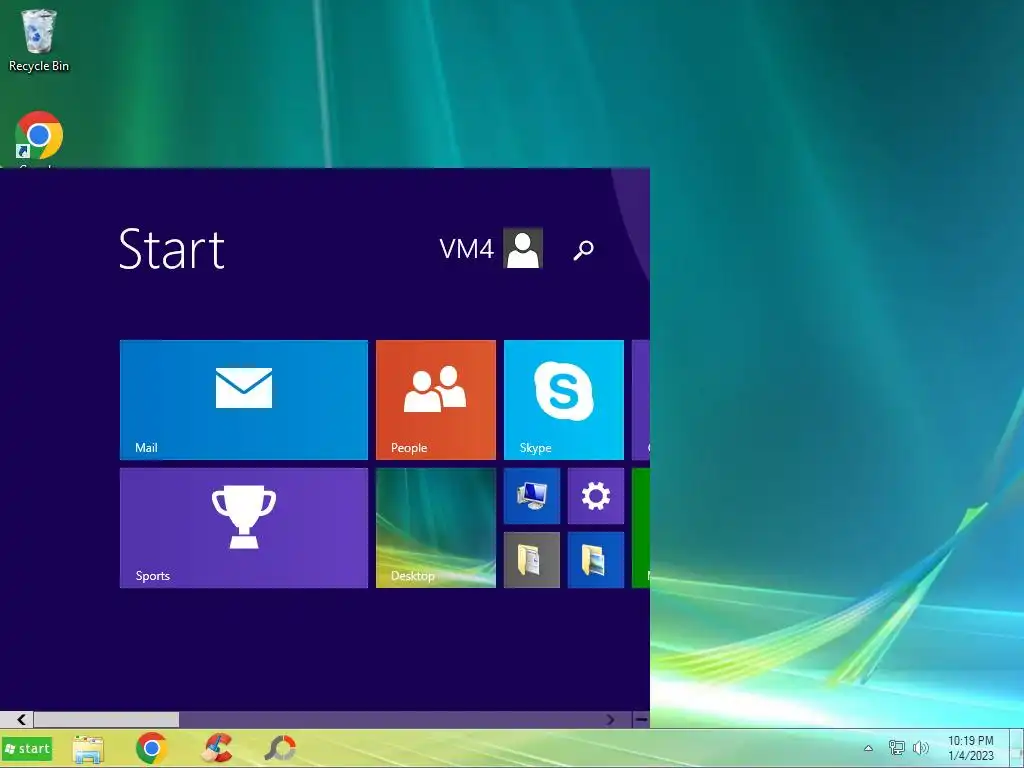Click the network tray icon
This screenshot has width=1024, height=768.
[897, 748]
